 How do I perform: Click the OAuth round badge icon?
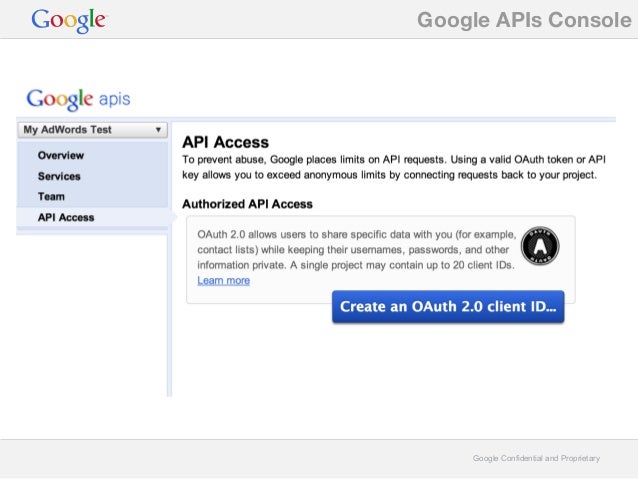coord(540,245)
